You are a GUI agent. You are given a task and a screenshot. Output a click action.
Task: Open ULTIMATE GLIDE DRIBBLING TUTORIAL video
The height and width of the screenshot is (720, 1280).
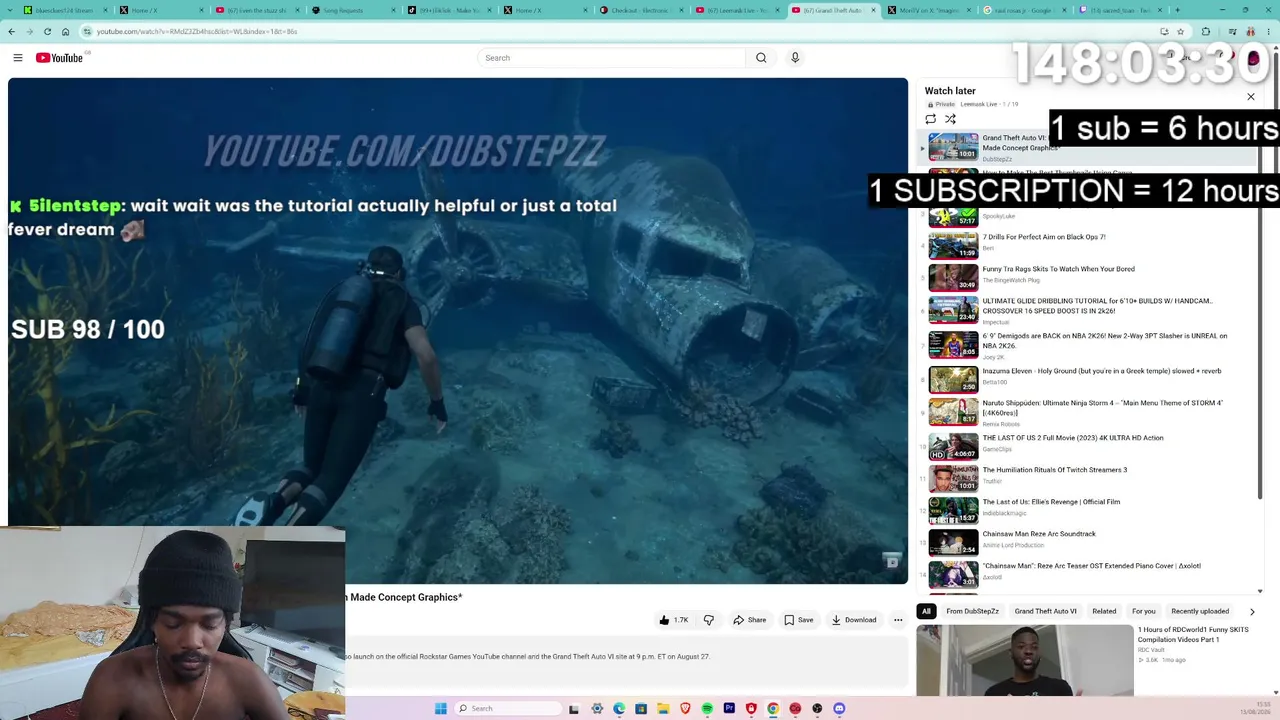1097,306
